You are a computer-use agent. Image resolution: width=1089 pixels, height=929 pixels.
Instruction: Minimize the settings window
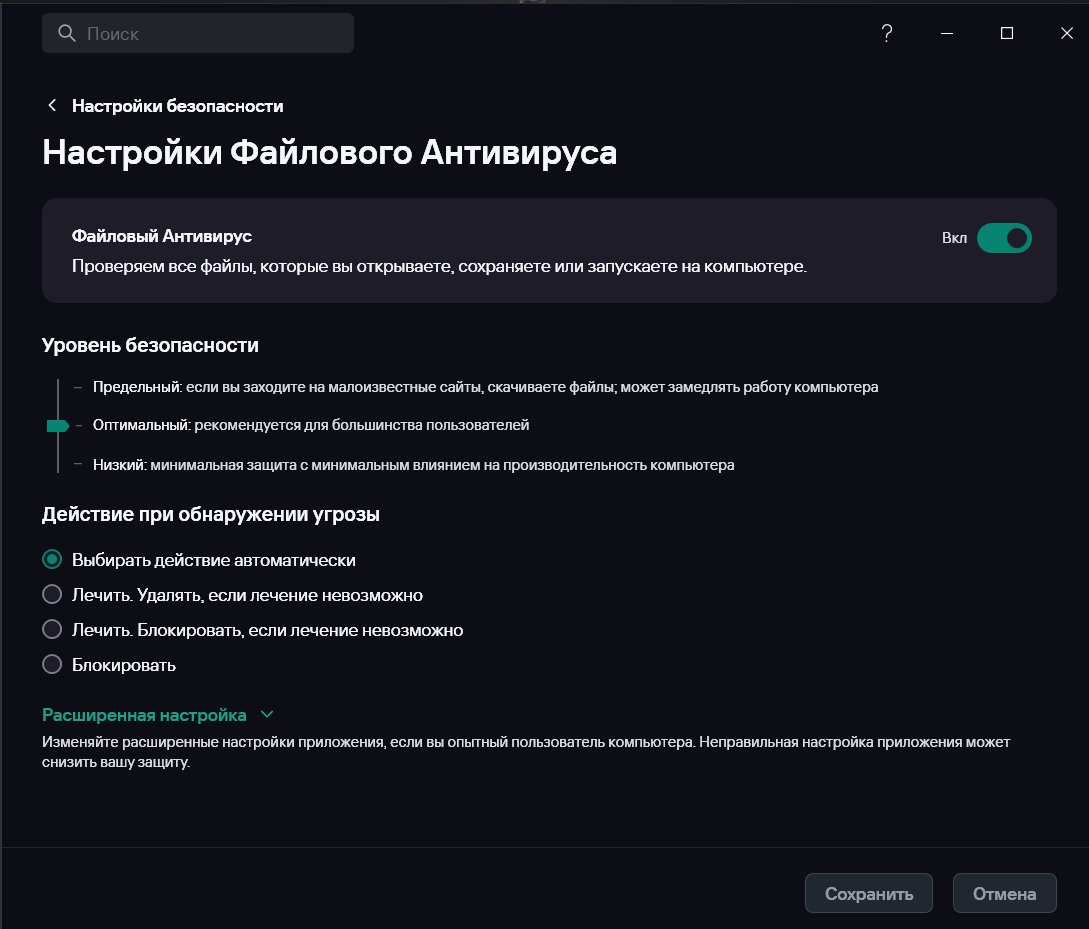[x=947, y=33]
